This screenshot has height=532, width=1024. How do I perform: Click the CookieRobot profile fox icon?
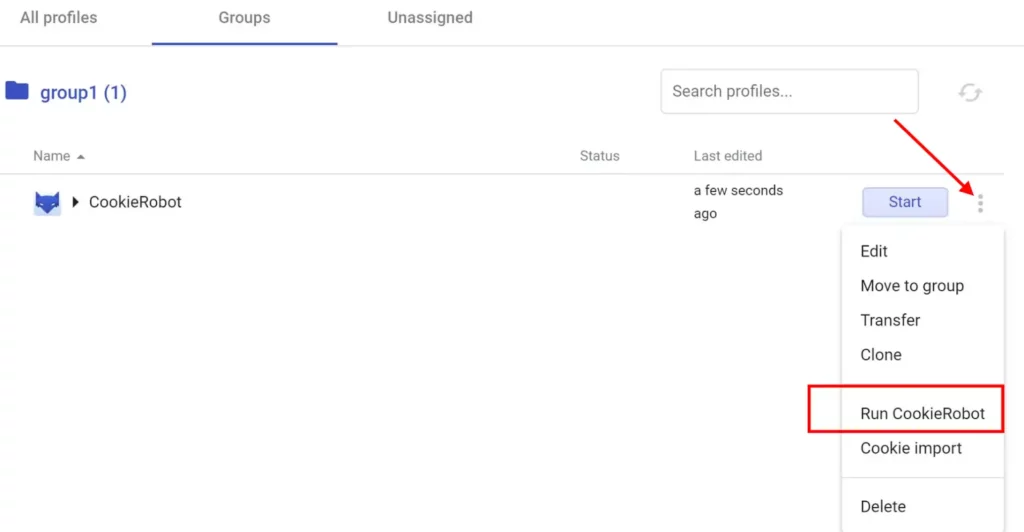(x=47, y=202)
